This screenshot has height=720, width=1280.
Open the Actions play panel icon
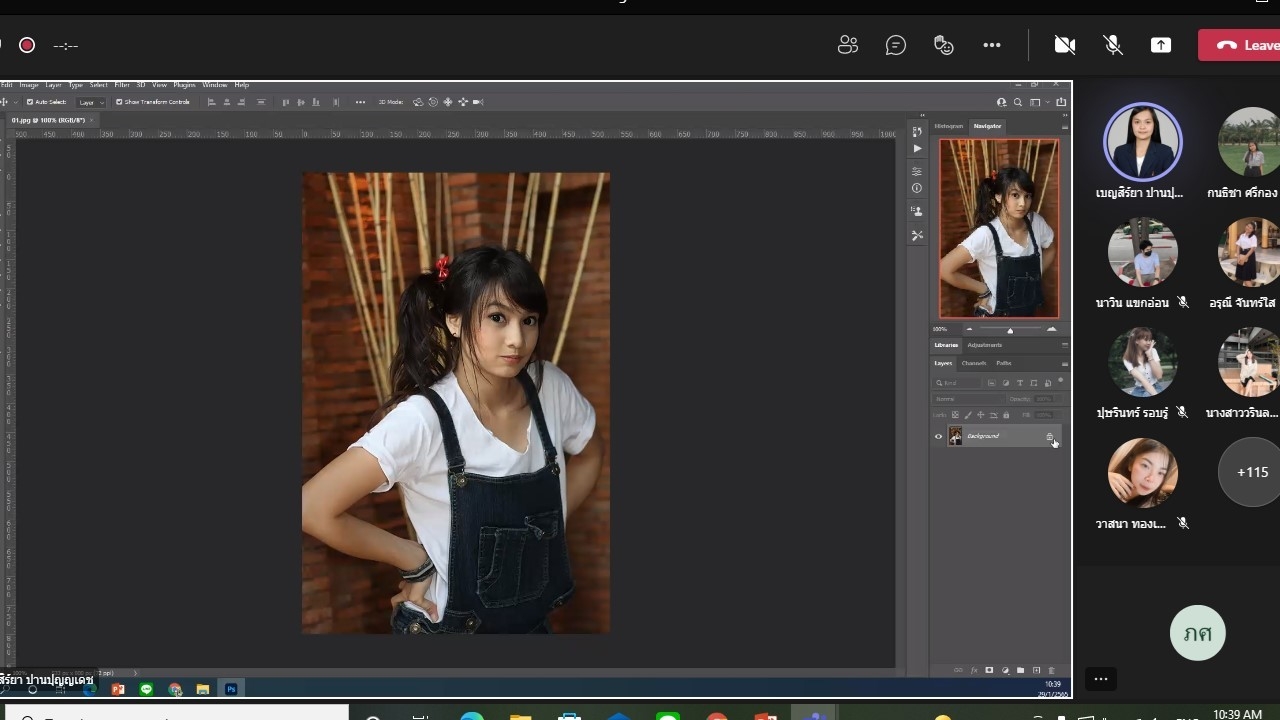click(917, 149)
